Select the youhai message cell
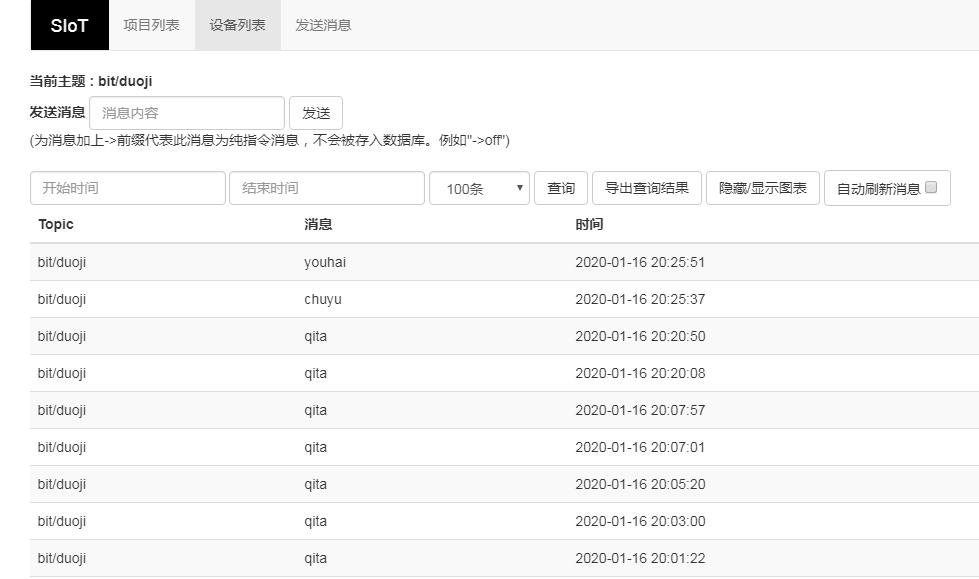The width and height of the screenshot is (979, 579). tap(325, 262)
